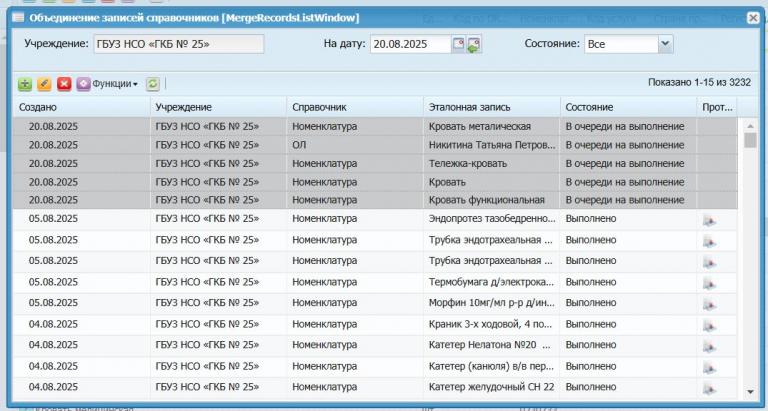Image resolution: width=768 pixels, height=411 pixels.
Task: Select the Краник 3-х ходовой record
Action: 375,324
